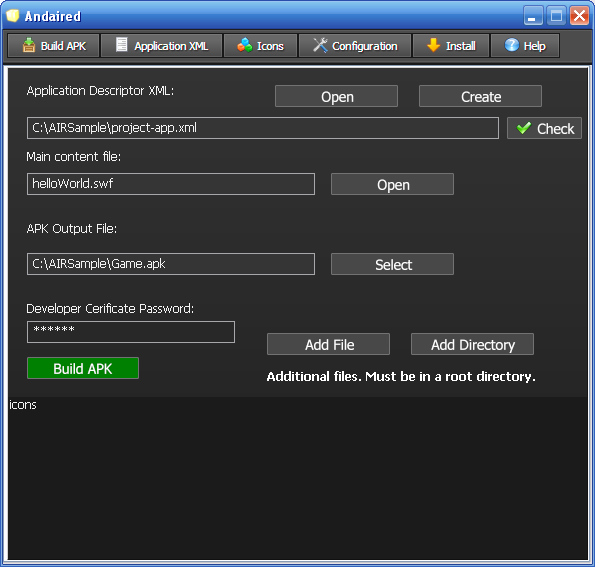This screenshot has width=595, height=567.
Task: Maximize the Andaired window
Action: click(556, 16)
